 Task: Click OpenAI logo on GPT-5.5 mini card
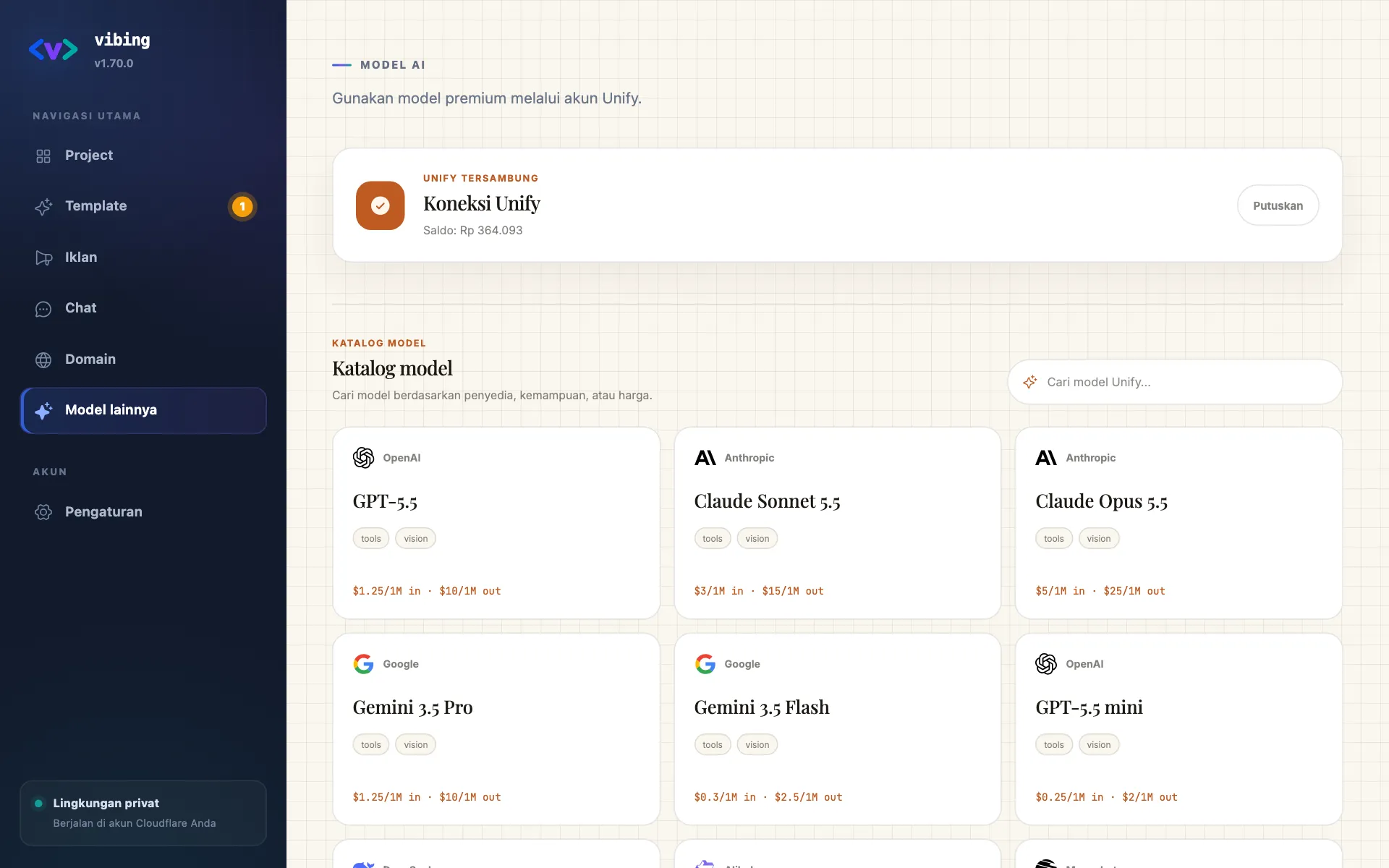point(1046,664)
